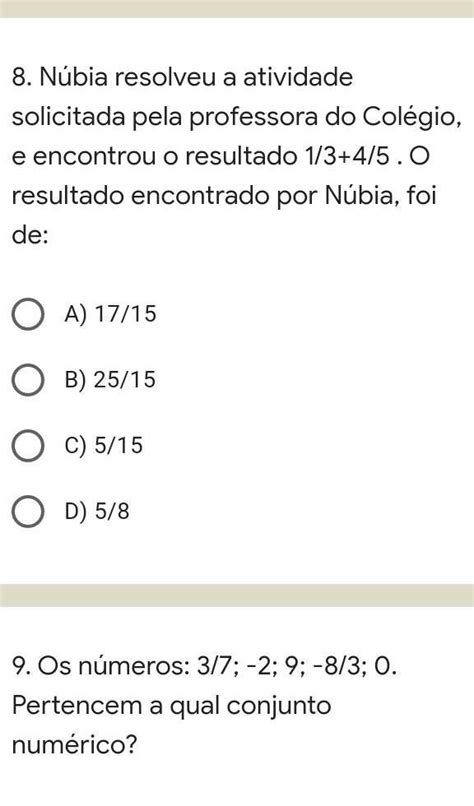Mark the radio button for C) 5/15
Viewport: 474px width, 806px height.
[x=27, y=446]
